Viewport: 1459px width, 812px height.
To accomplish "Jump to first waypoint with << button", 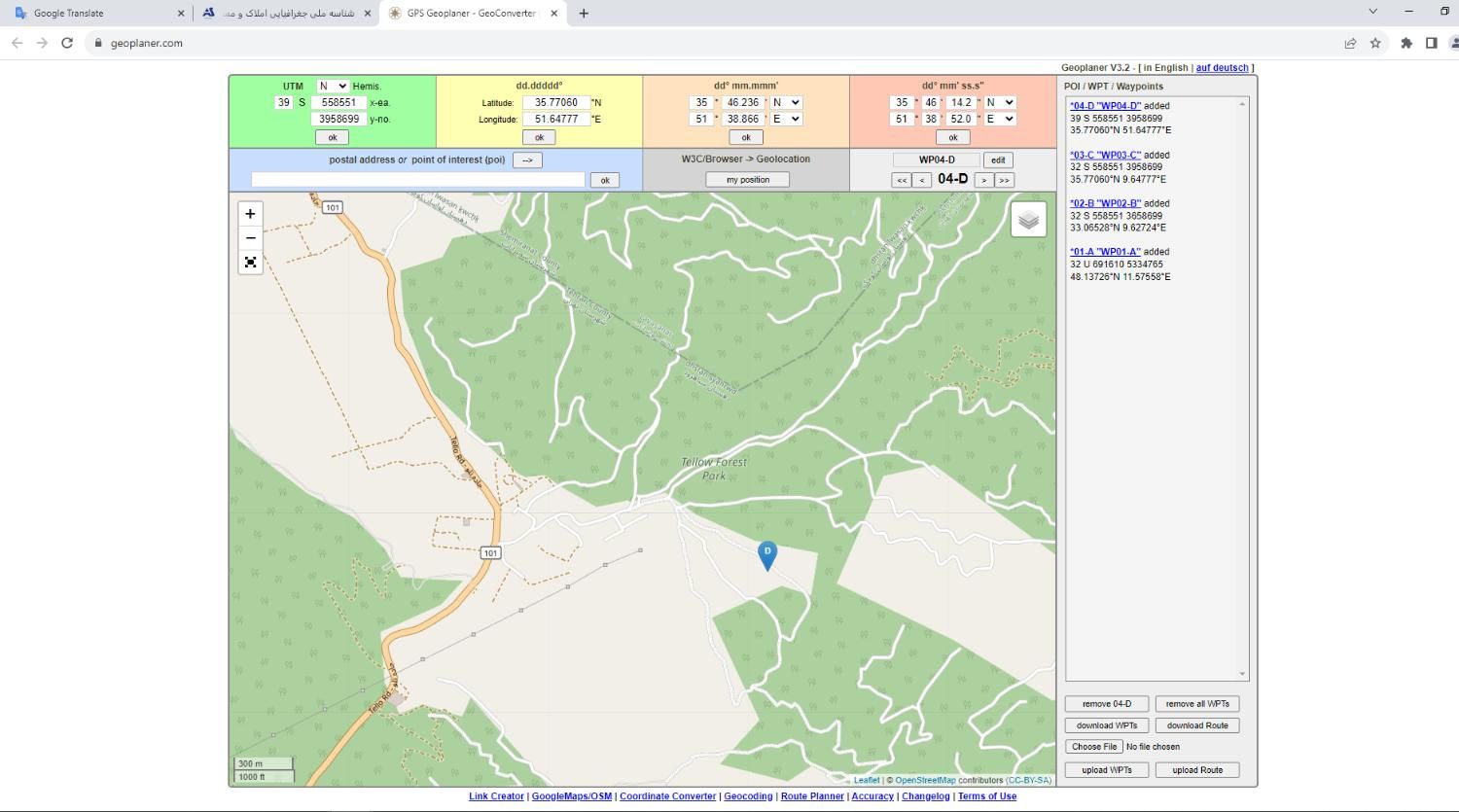I will pos(902,180).
